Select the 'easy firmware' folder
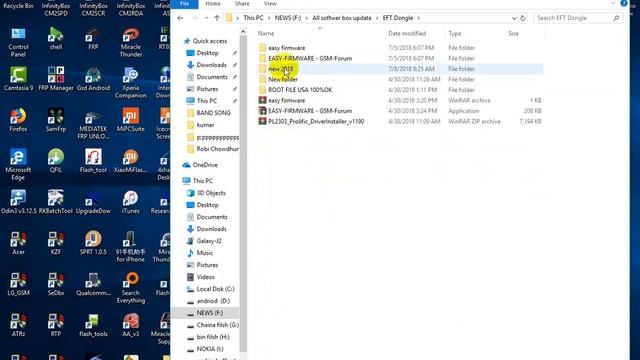Screen dimensions: 640x360 [x=287, y=48]
